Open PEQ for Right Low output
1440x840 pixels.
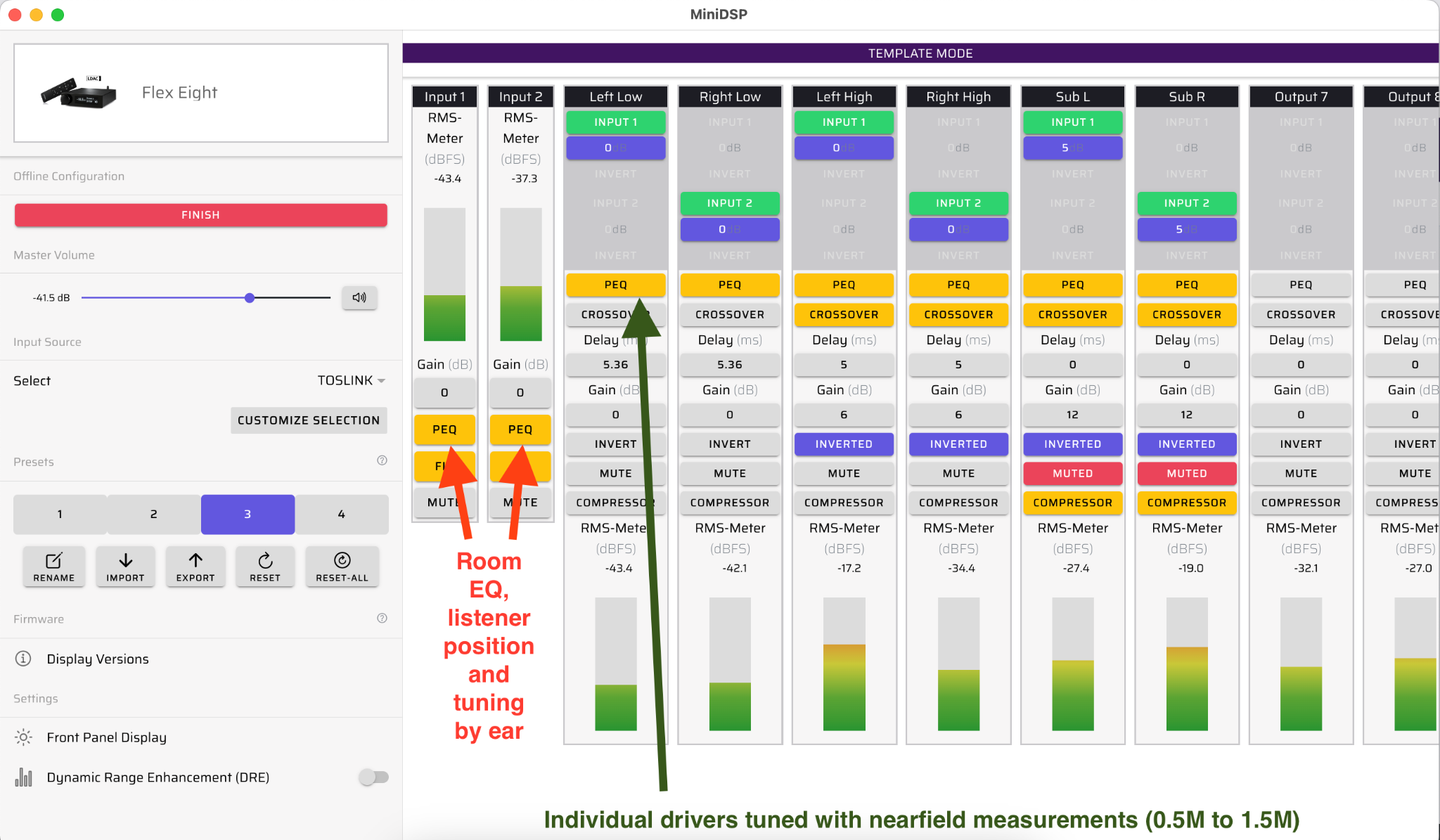coord(730,284)
